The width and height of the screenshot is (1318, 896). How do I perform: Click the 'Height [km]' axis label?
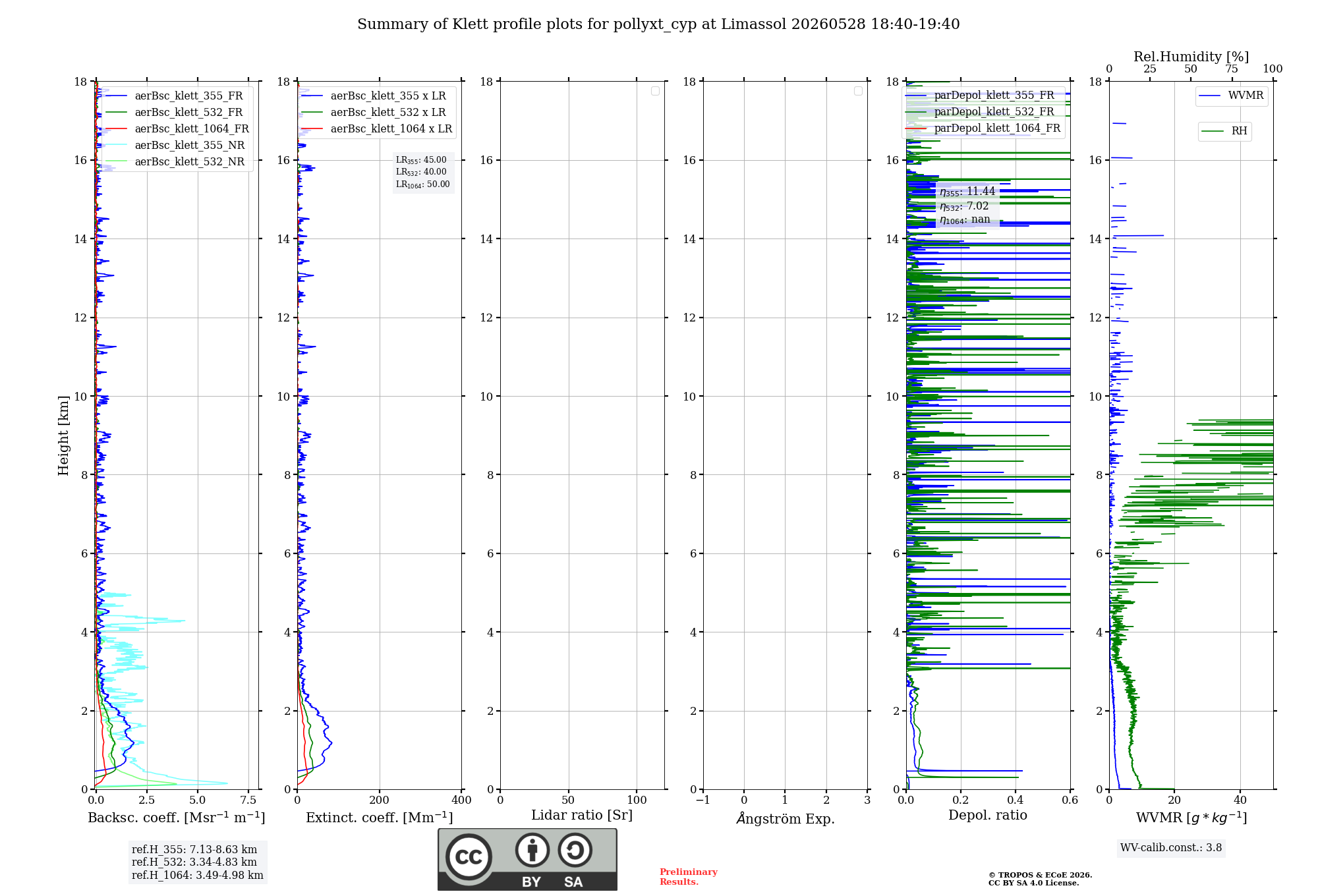[x=63, y=435]
